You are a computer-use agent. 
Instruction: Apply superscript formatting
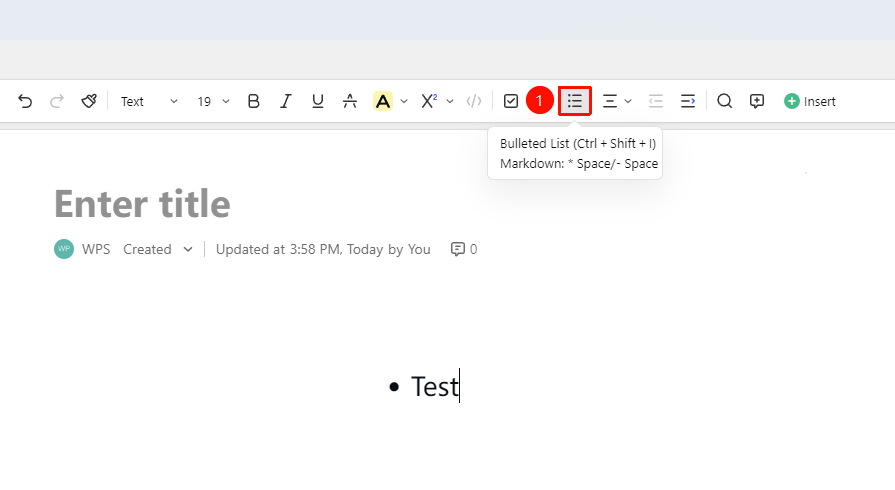click(x=429, y=101)
